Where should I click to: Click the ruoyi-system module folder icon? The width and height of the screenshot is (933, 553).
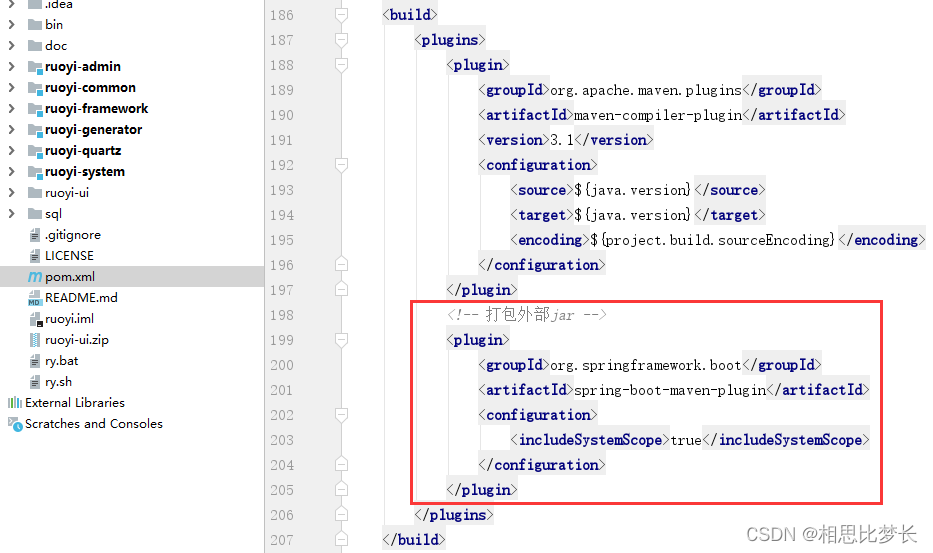35,171
